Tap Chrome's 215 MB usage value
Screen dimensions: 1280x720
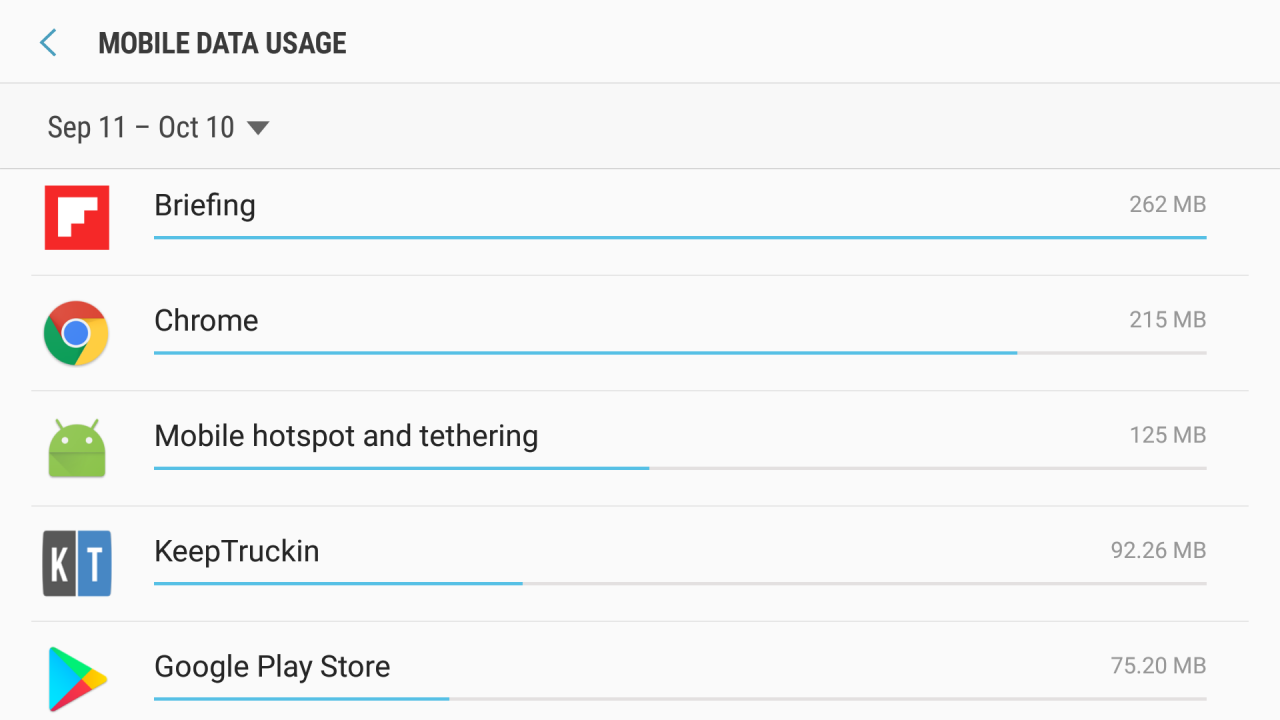click(x=1167, y=320)
